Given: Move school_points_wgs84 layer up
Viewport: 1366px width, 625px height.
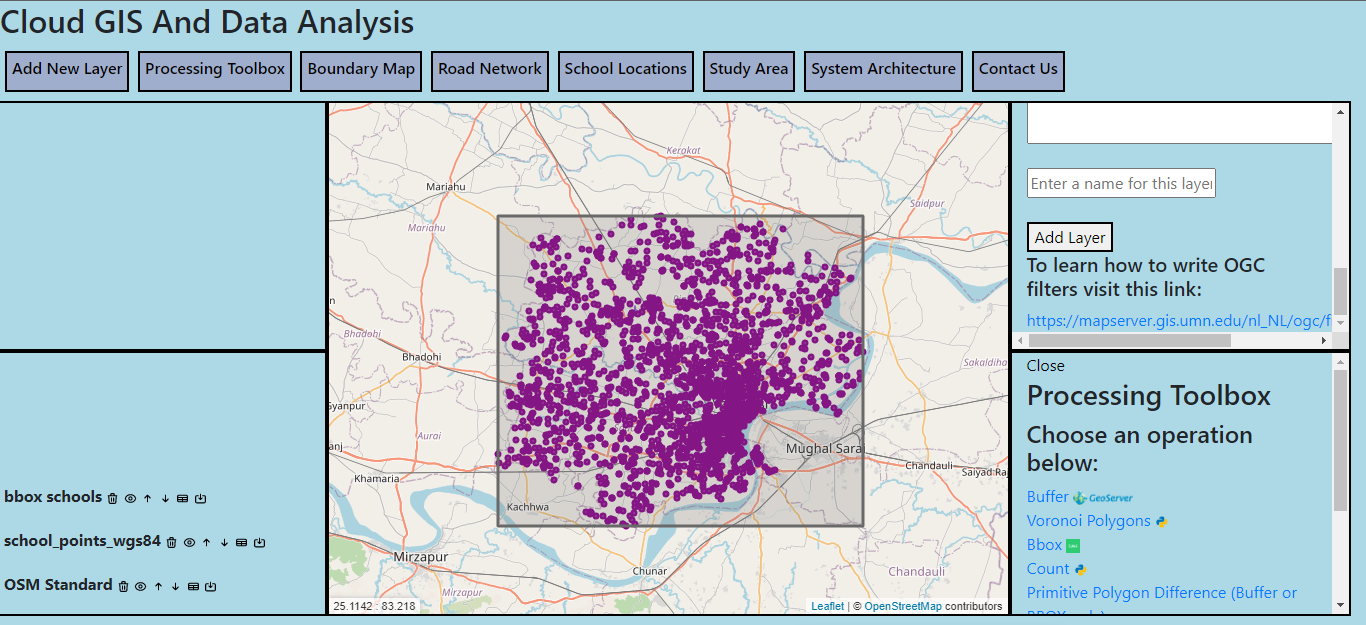Looking at the screenshot, I should click(206, 542).
